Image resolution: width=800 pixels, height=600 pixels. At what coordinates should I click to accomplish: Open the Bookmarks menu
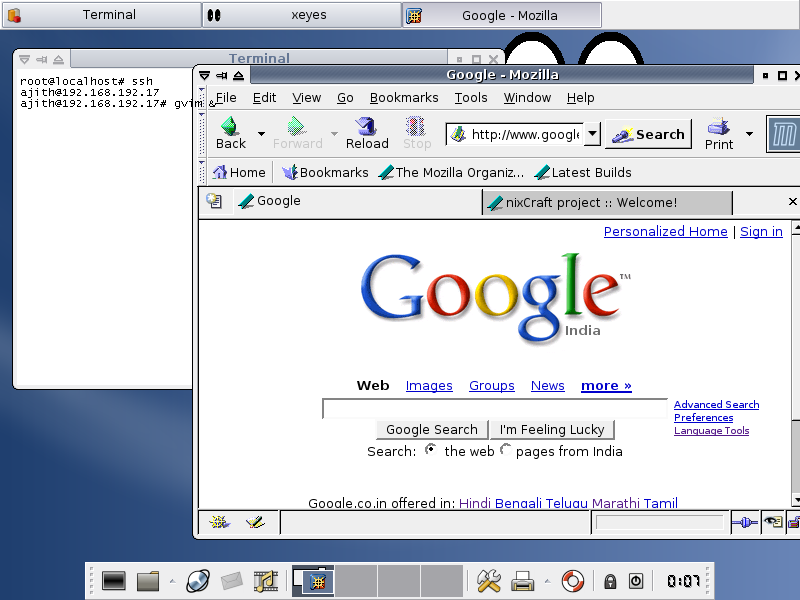point(404,97)
